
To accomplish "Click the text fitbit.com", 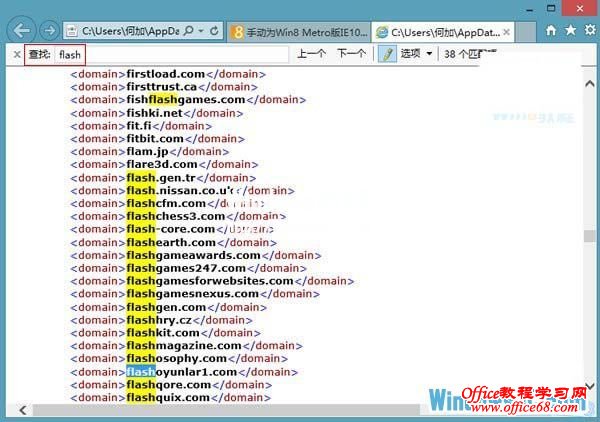I will coord(155,138).
